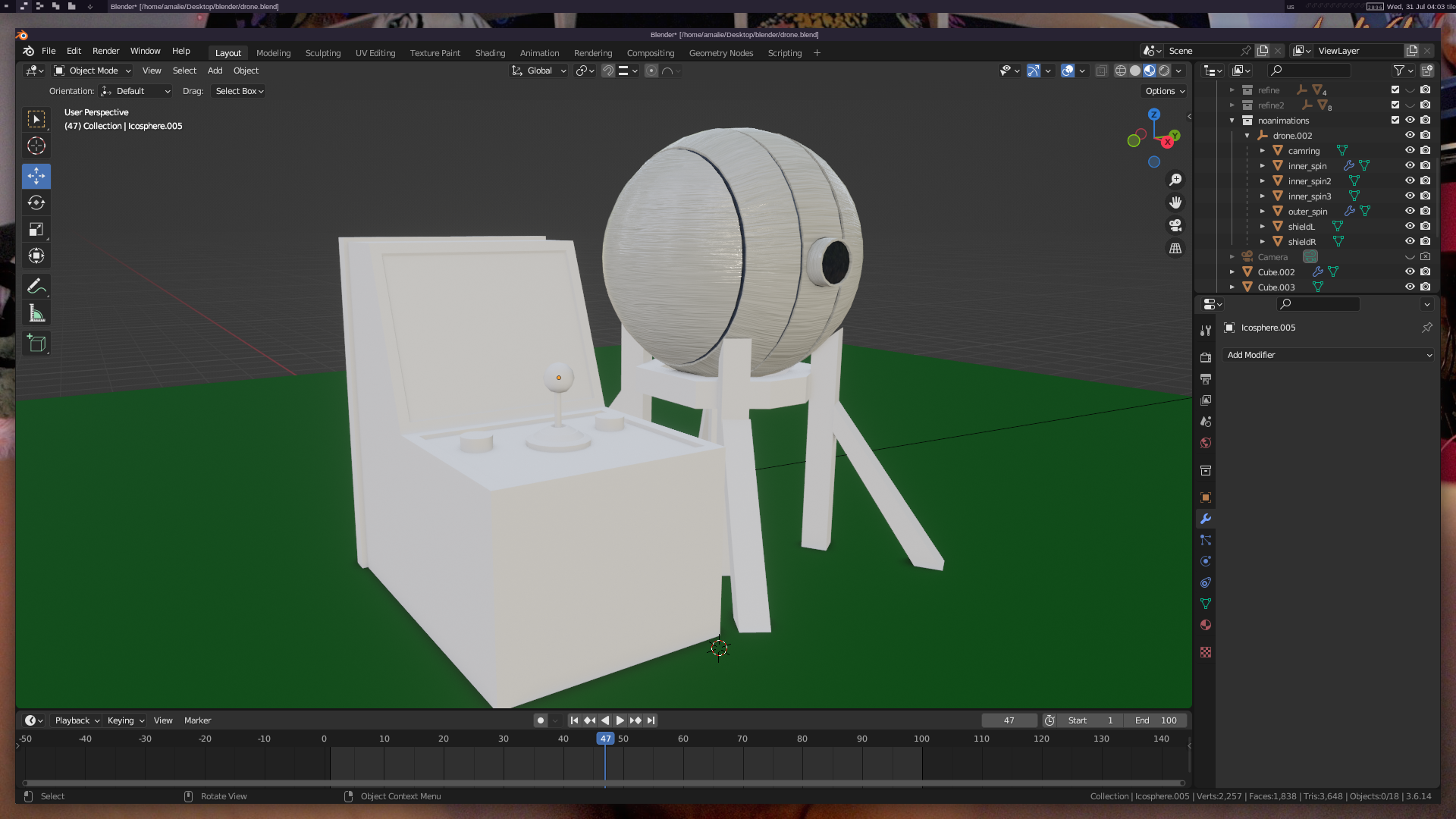Uncheck noanimations collection checkbox

coord(1395,120)
